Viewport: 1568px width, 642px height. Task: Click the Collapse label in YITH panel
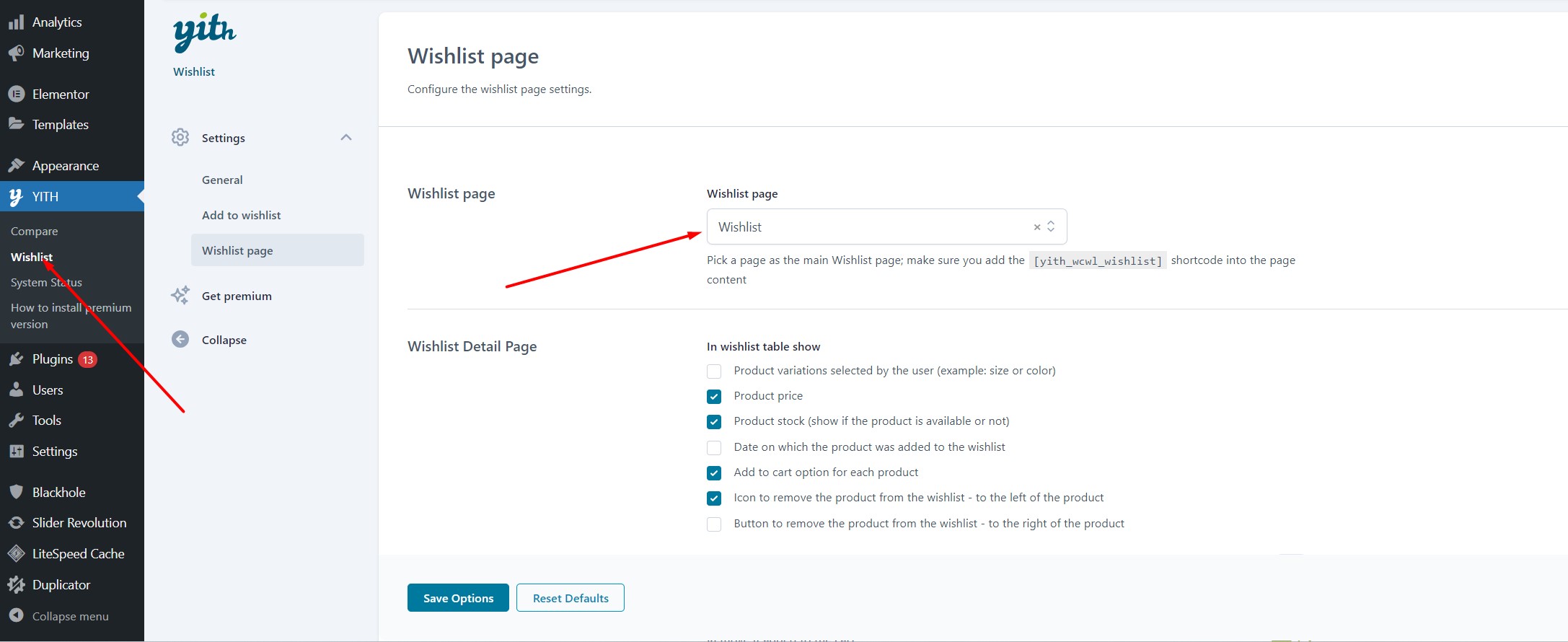coord(224,340)
